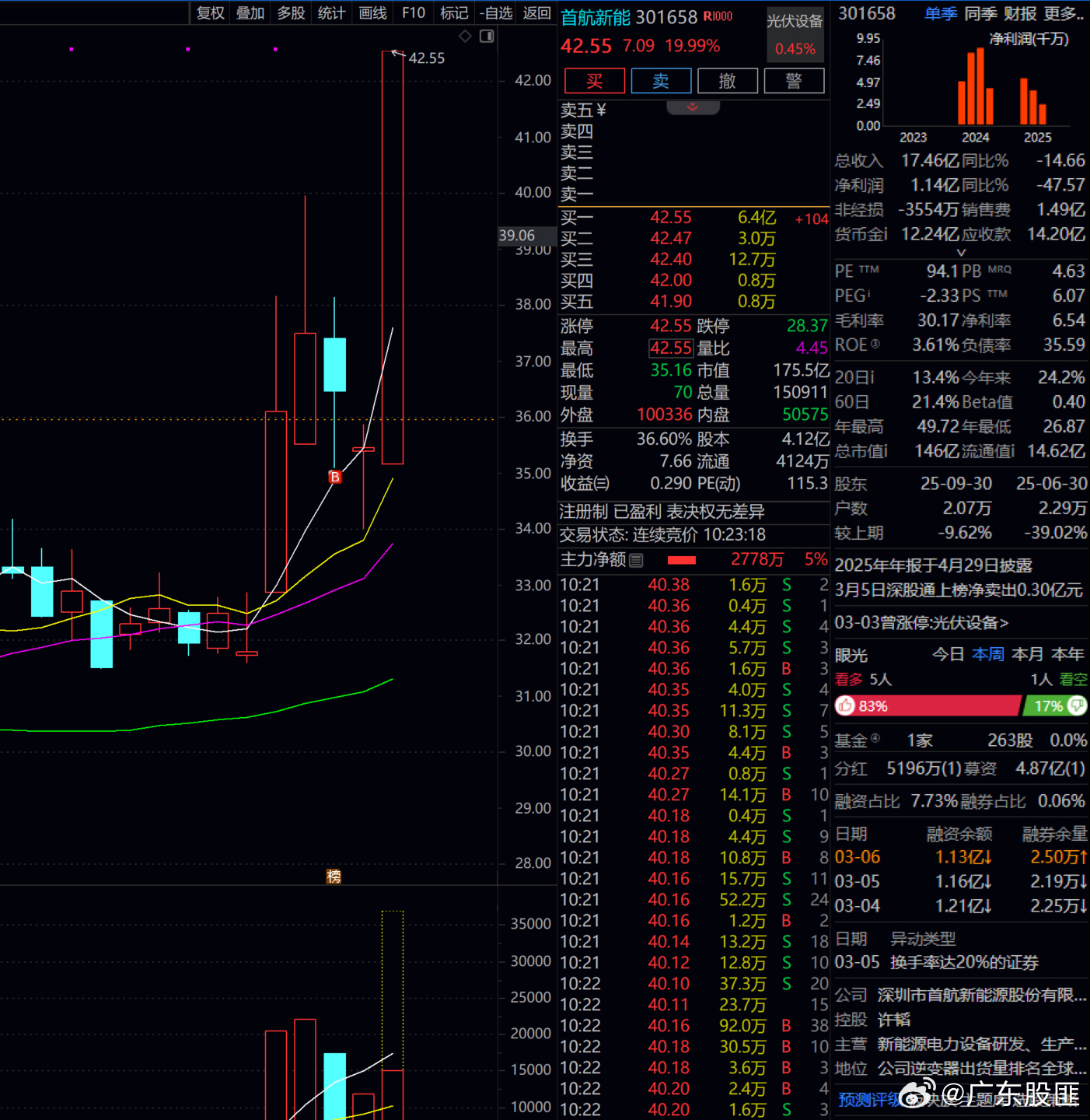Open the 预测评级 link at bottom
This screenshot has width=1090, height=1120.
(x=869, y=1099)
